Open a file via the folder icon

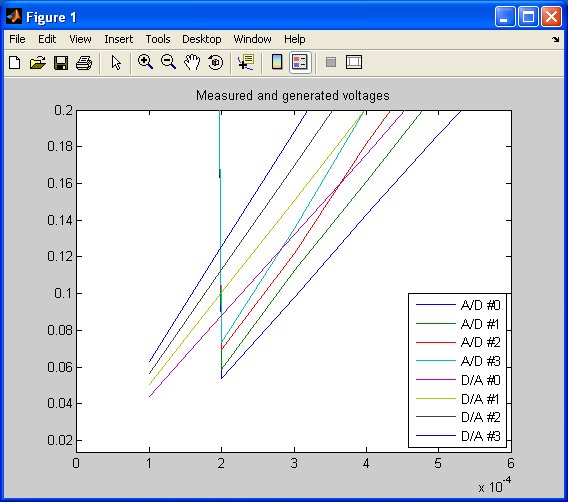(38, 63)
